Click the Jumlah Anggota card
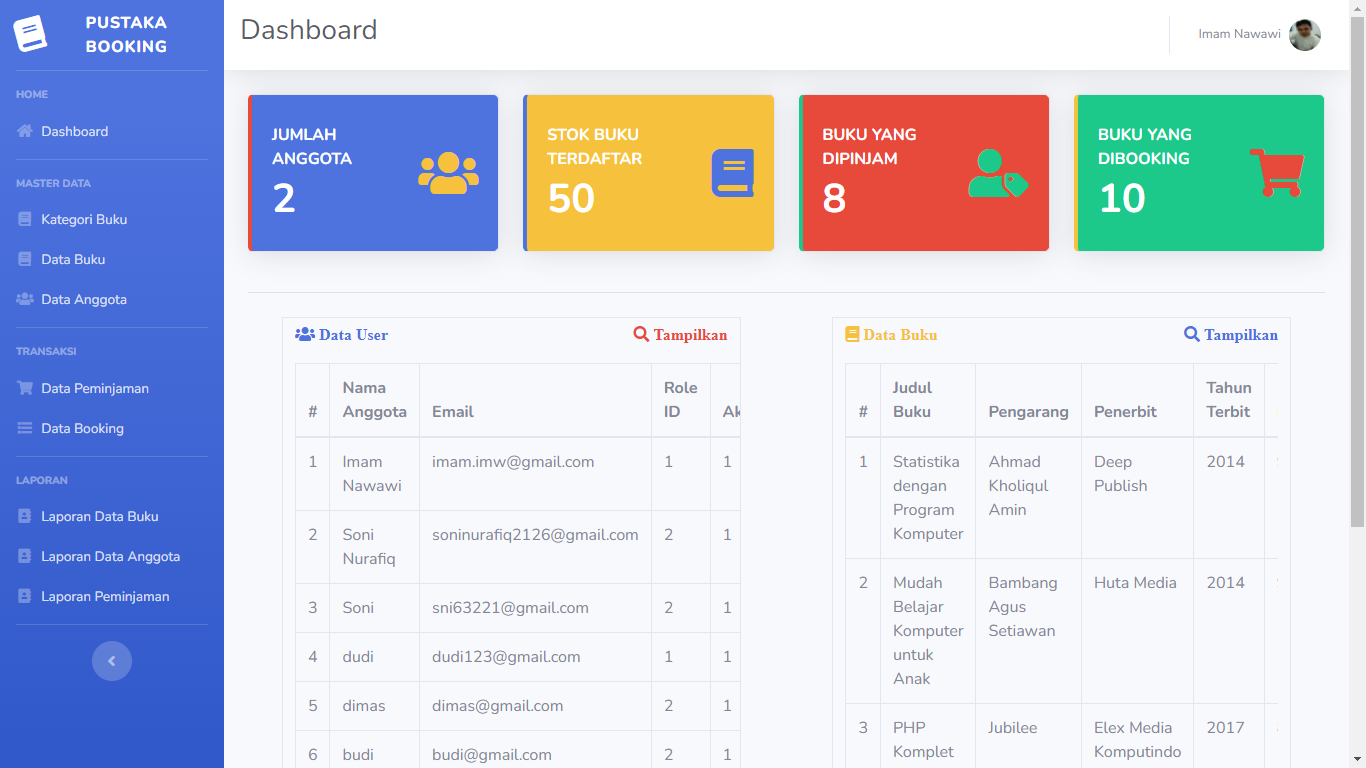The height and width of the screenshot is (768, 1366). [373, 173]
